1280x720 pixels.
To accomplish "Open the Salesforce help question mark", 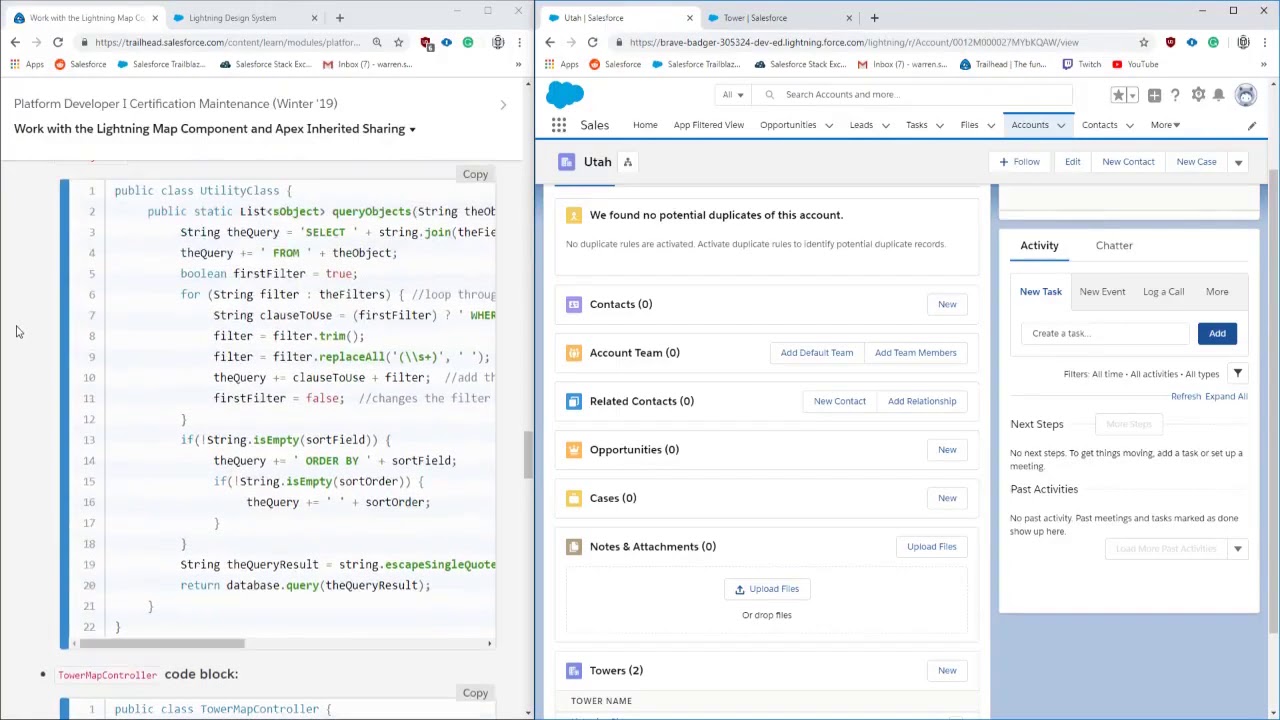I will 1175,95.
